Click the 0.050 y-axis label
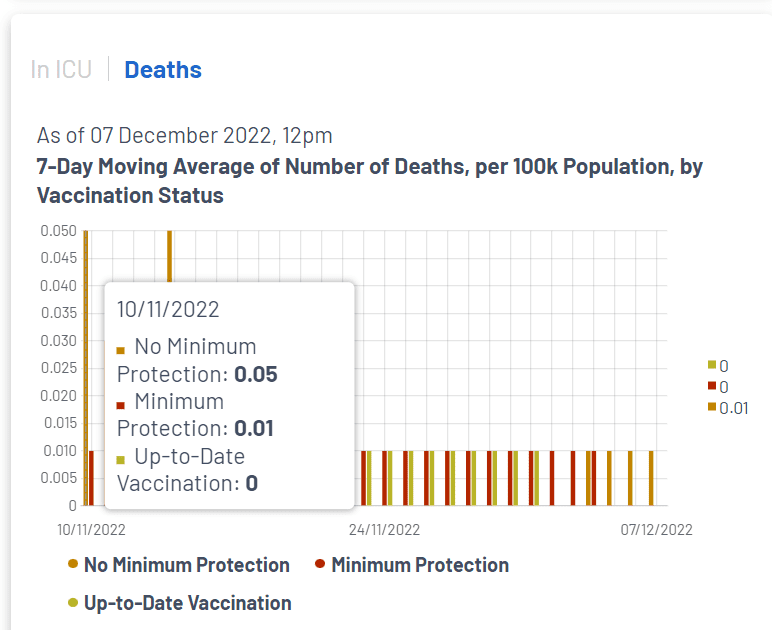 point(58,231)
